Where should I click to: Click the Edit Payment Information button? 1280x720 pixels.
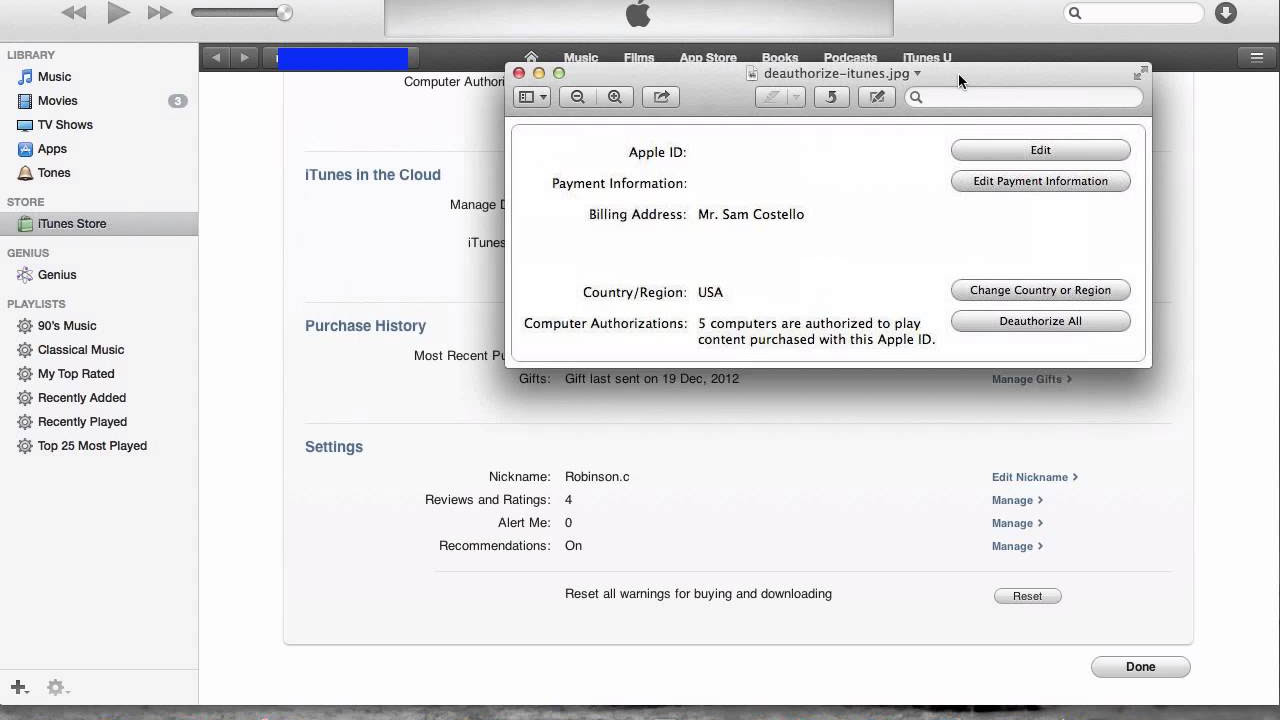1041,181
